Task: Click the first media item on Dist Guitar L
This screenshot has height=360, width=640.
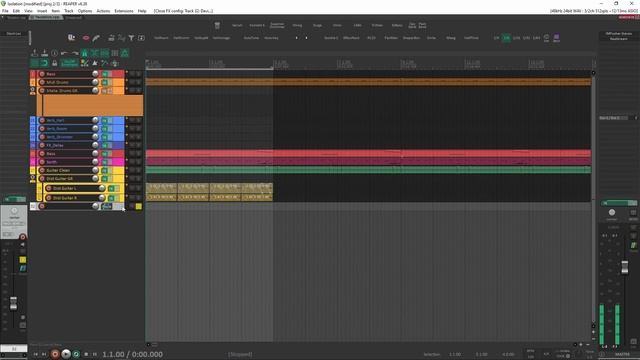Action: [x=161, y=187]
